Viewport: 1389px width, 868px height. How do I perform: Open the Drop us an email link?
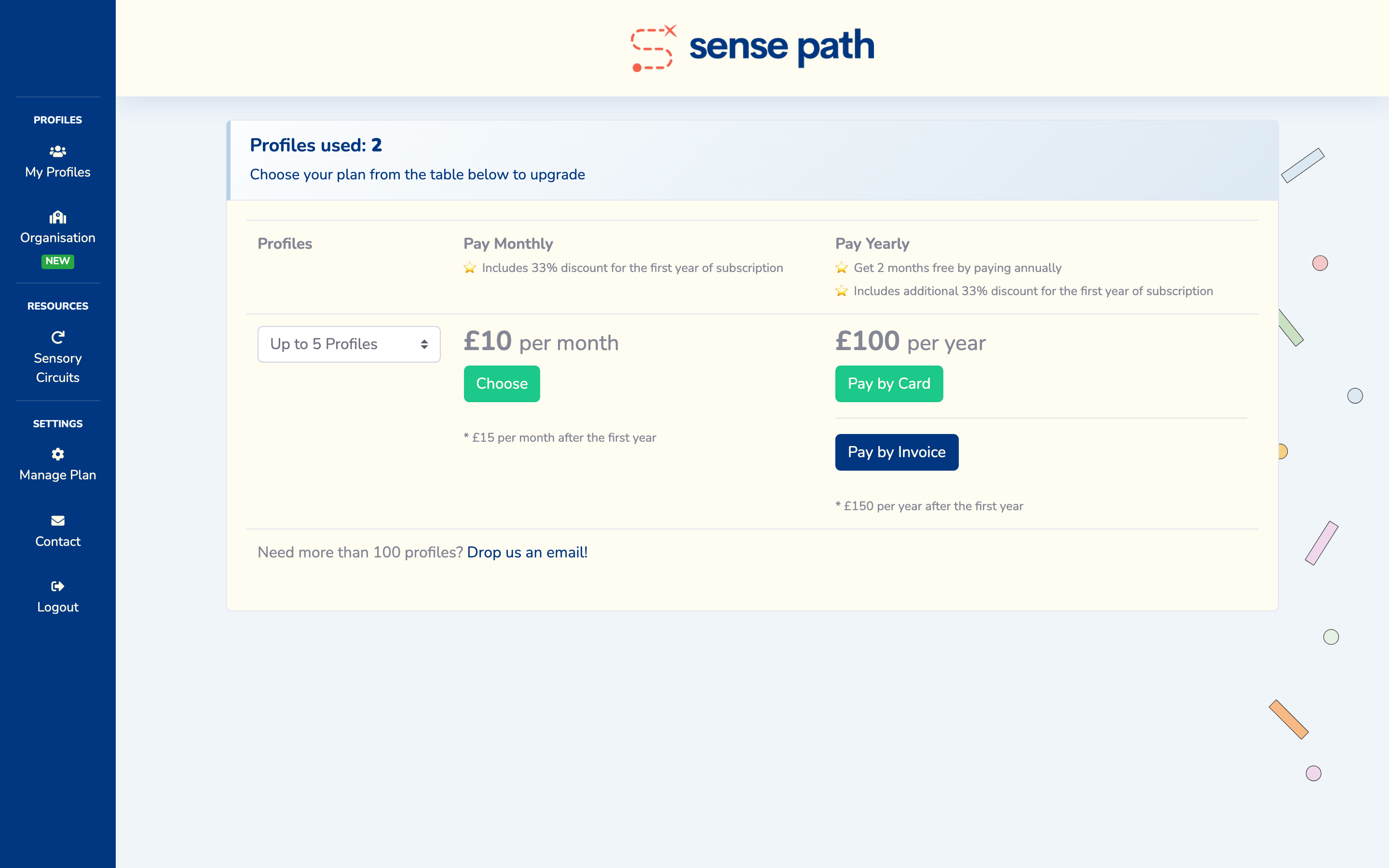527,552
